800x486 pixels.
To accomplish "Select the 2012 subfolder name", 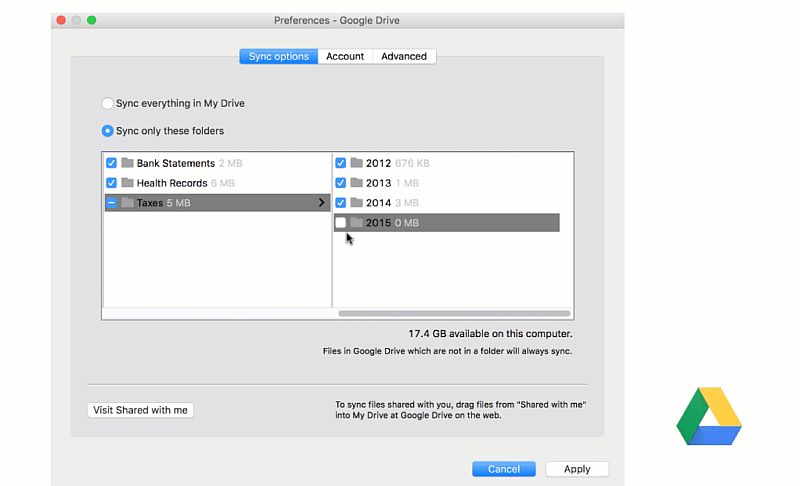I will 378,163.
